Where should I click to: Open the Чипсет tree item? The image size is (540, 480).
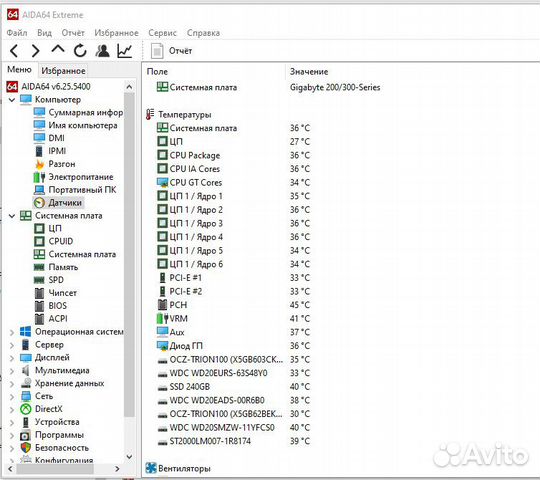coord(55,293)
